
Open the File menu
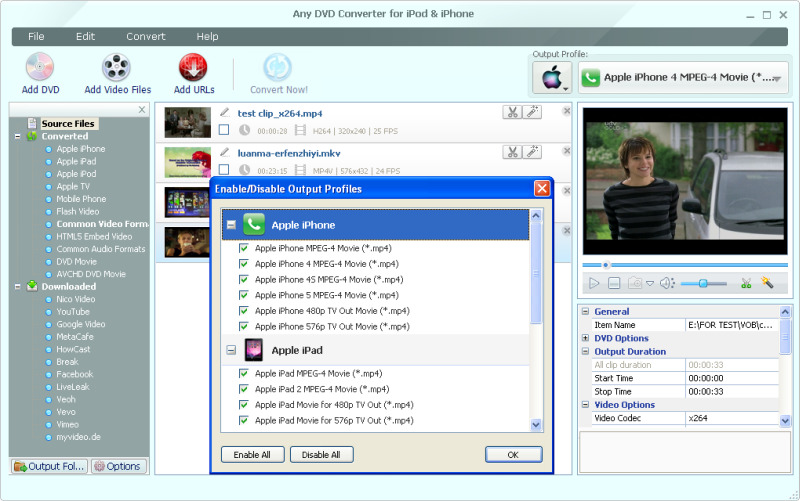pos(36,36)
